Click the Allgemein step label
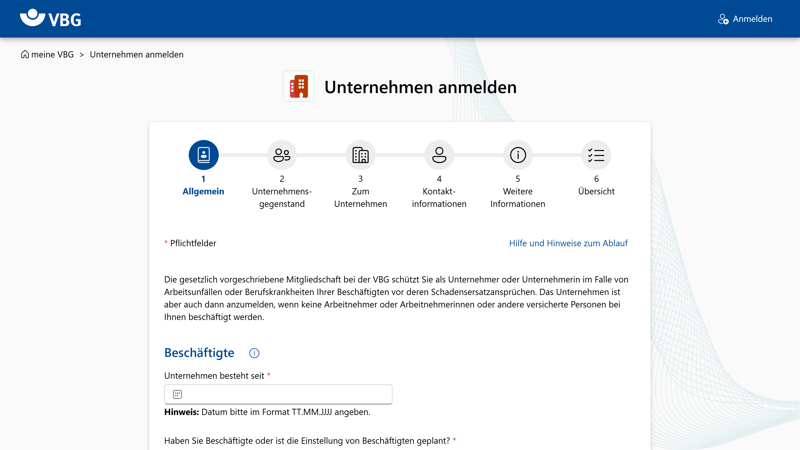This screenshot has width=800, height=450. (203, 191)
